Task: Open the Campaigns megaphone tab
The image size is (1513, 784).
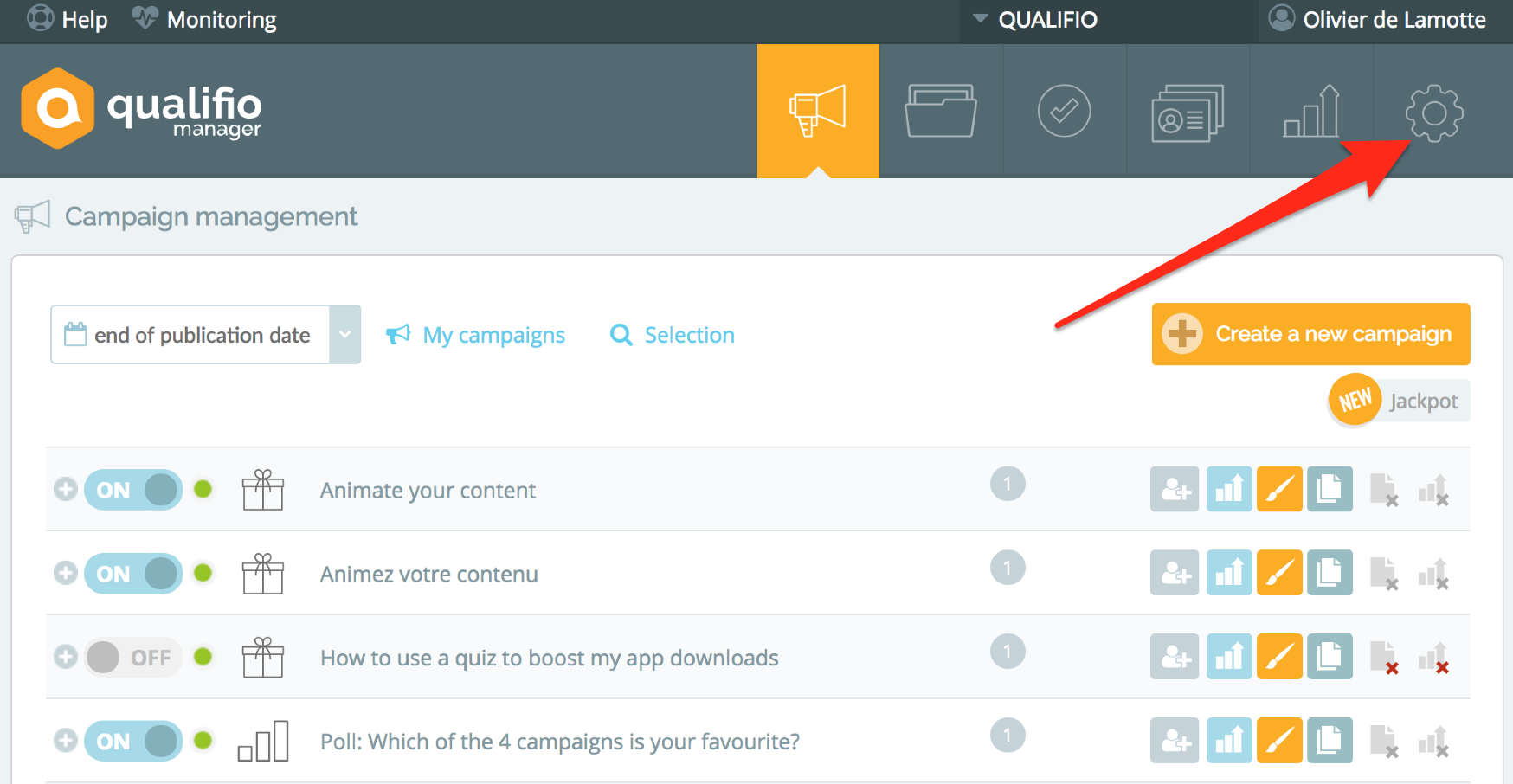Action: pyautogui.click(x=818, y=111)
